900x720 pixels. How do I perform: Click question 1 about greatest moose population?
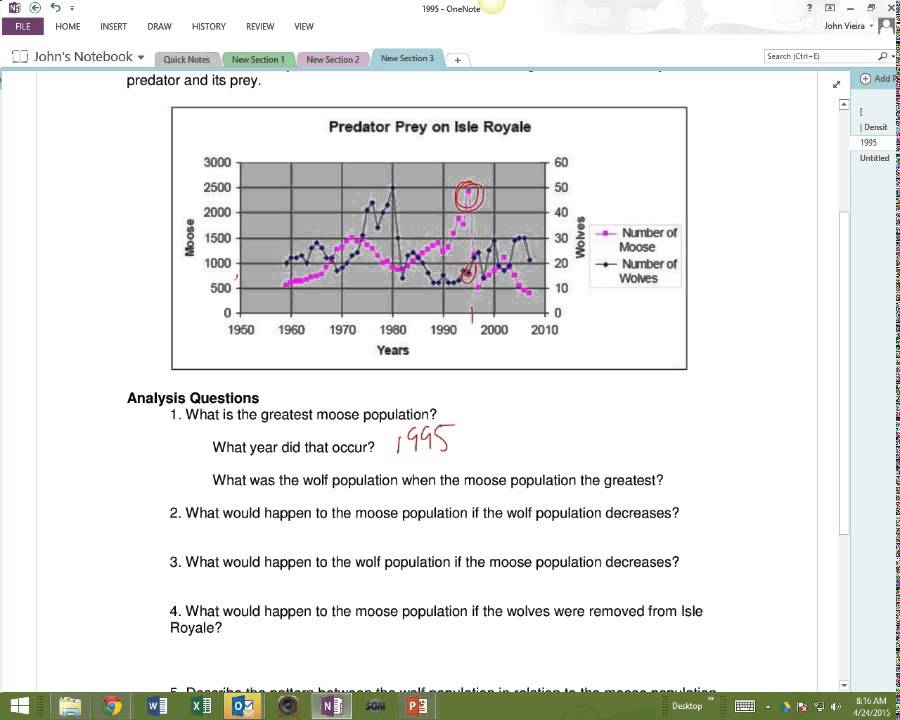303,415
